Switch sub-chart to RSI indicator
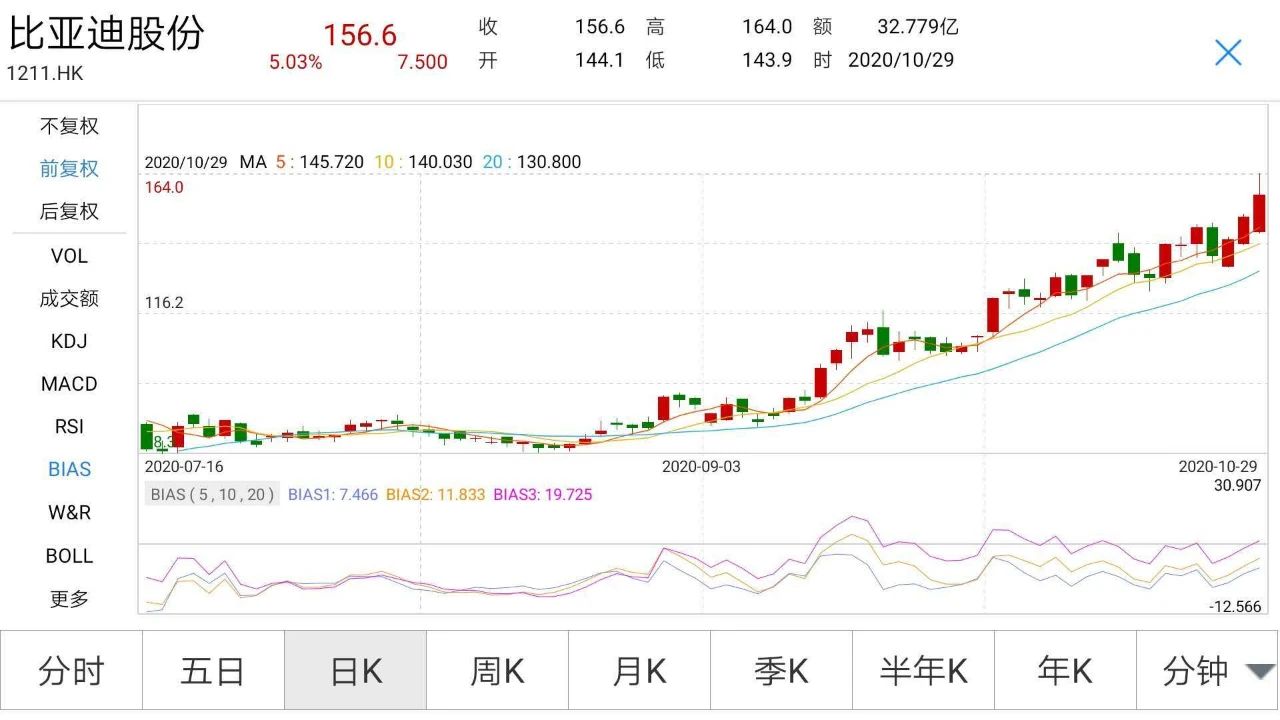 tap(69, 427)
